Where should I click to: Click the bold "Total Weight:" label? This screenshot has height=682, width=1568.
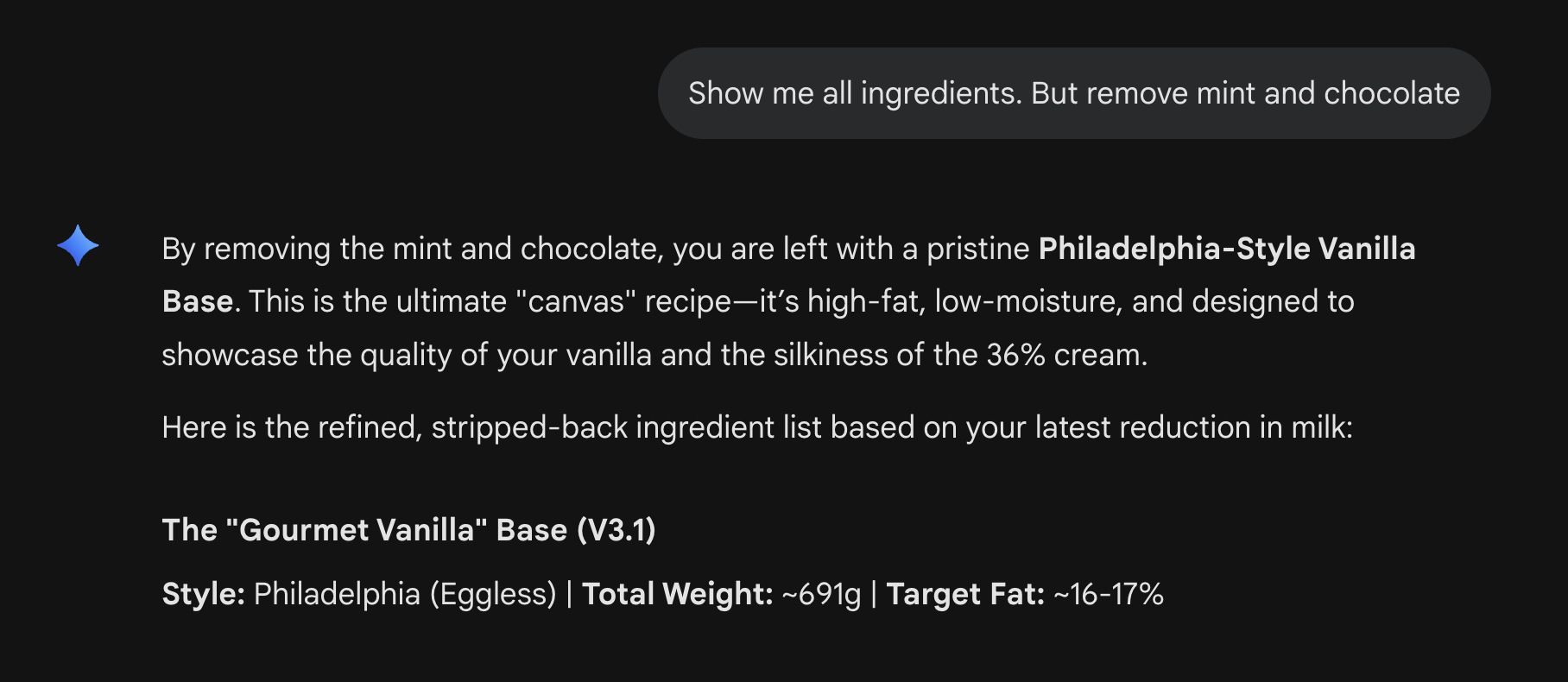677,594
